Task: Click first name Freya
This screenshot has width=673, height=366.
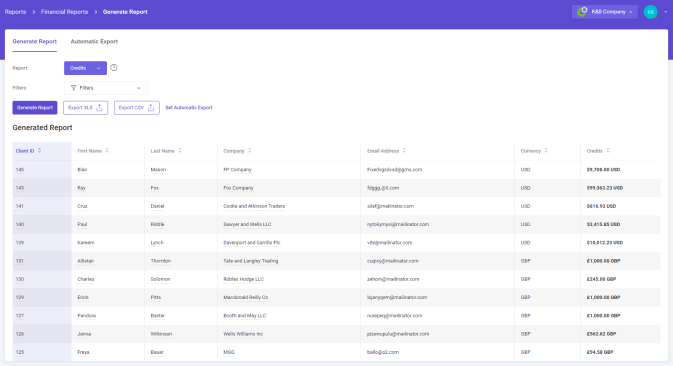Action: [83, 352]
